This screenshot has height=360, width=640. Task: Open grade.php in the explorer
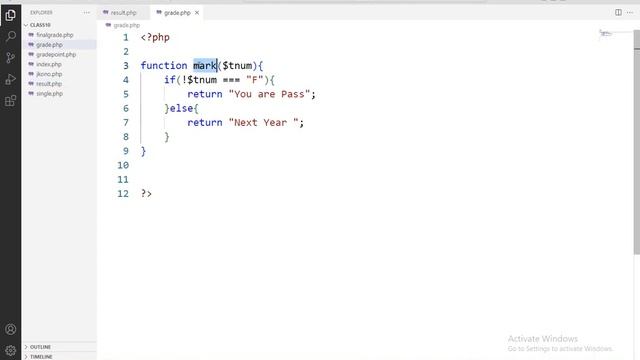(x=59, y=45)
